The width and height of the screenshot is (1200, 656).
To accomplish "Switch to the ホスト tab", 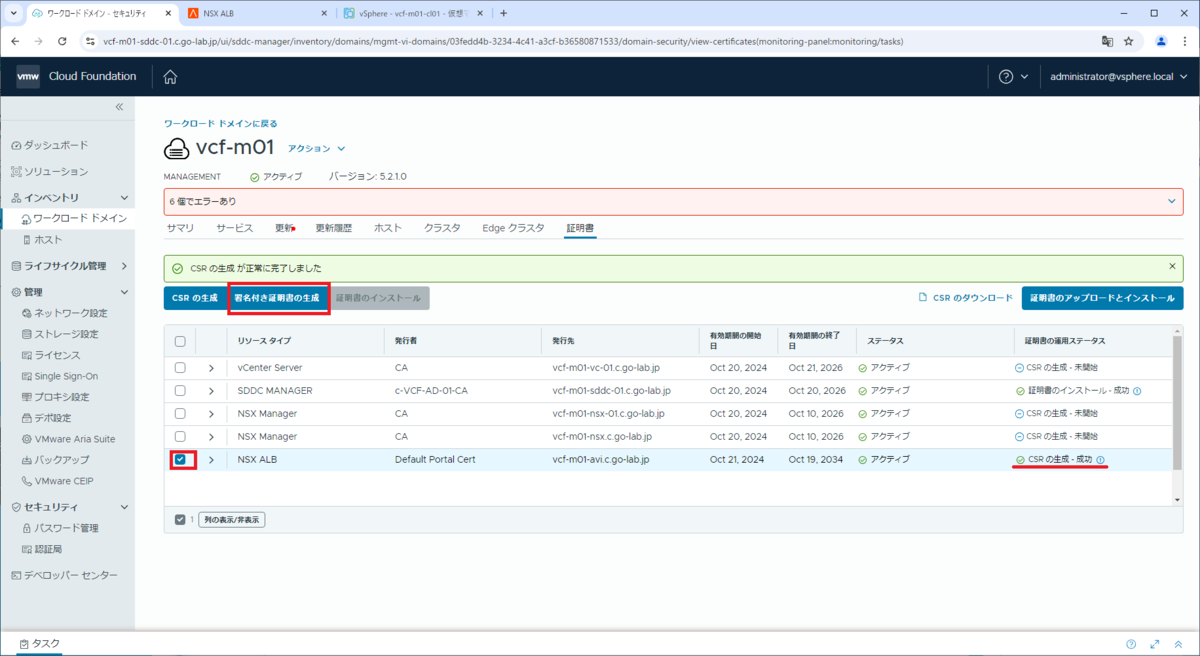I will tap(388, 228).
